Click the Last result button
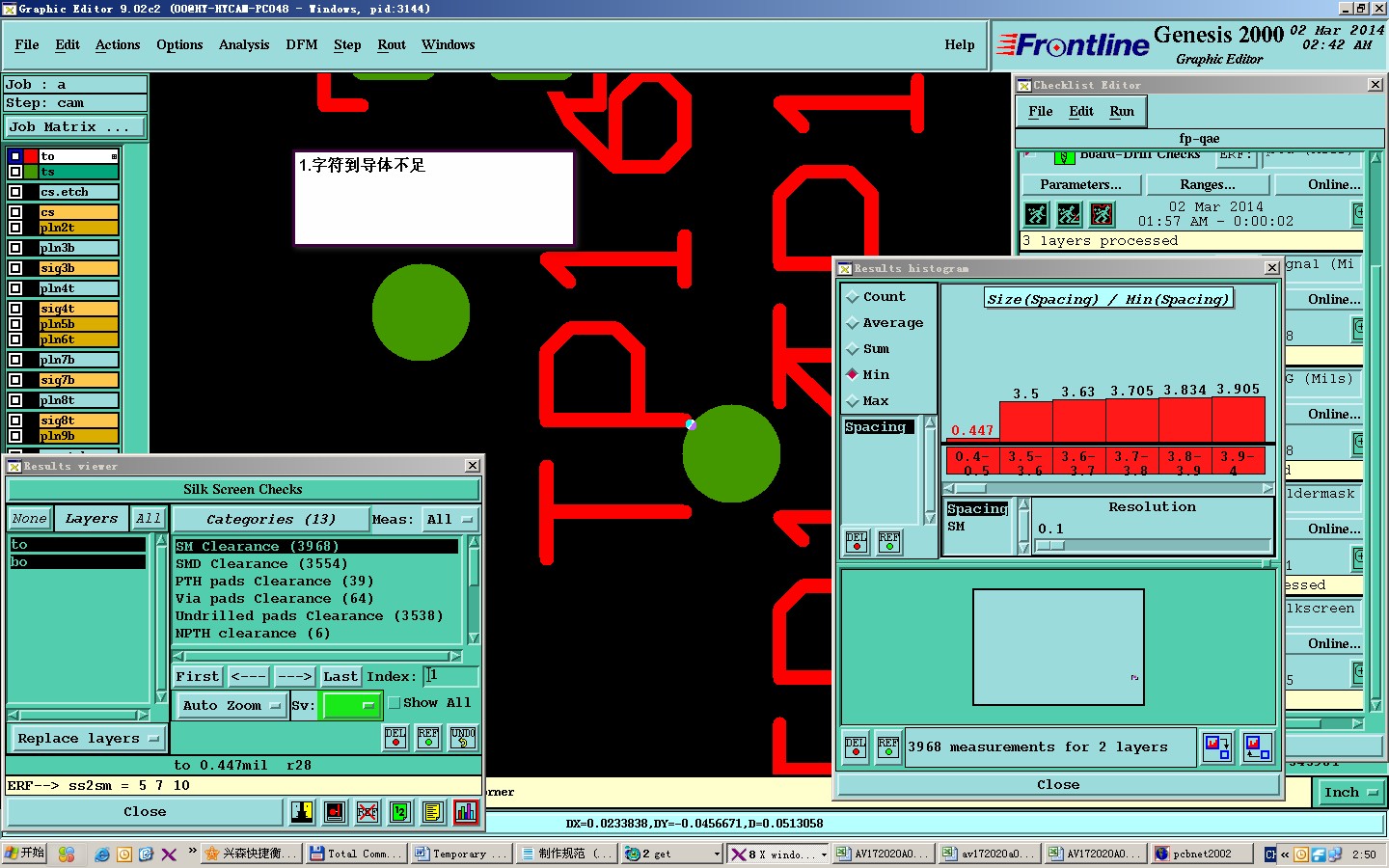The image size is (1389, 868). point(340,677)
